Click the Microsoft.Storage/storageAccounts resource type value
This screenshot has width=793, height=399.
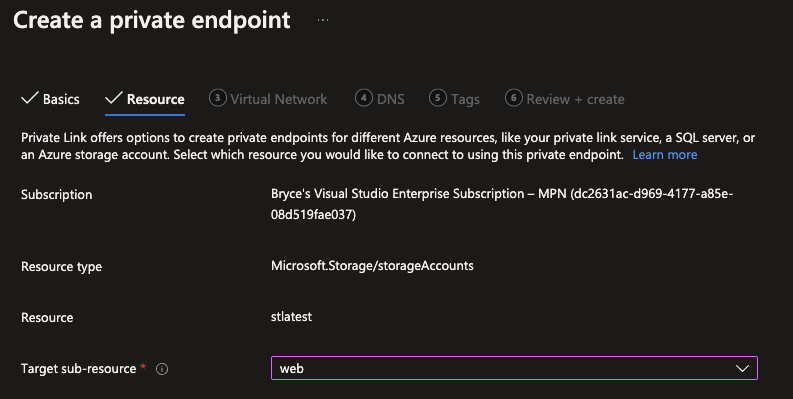pos(372,266)
